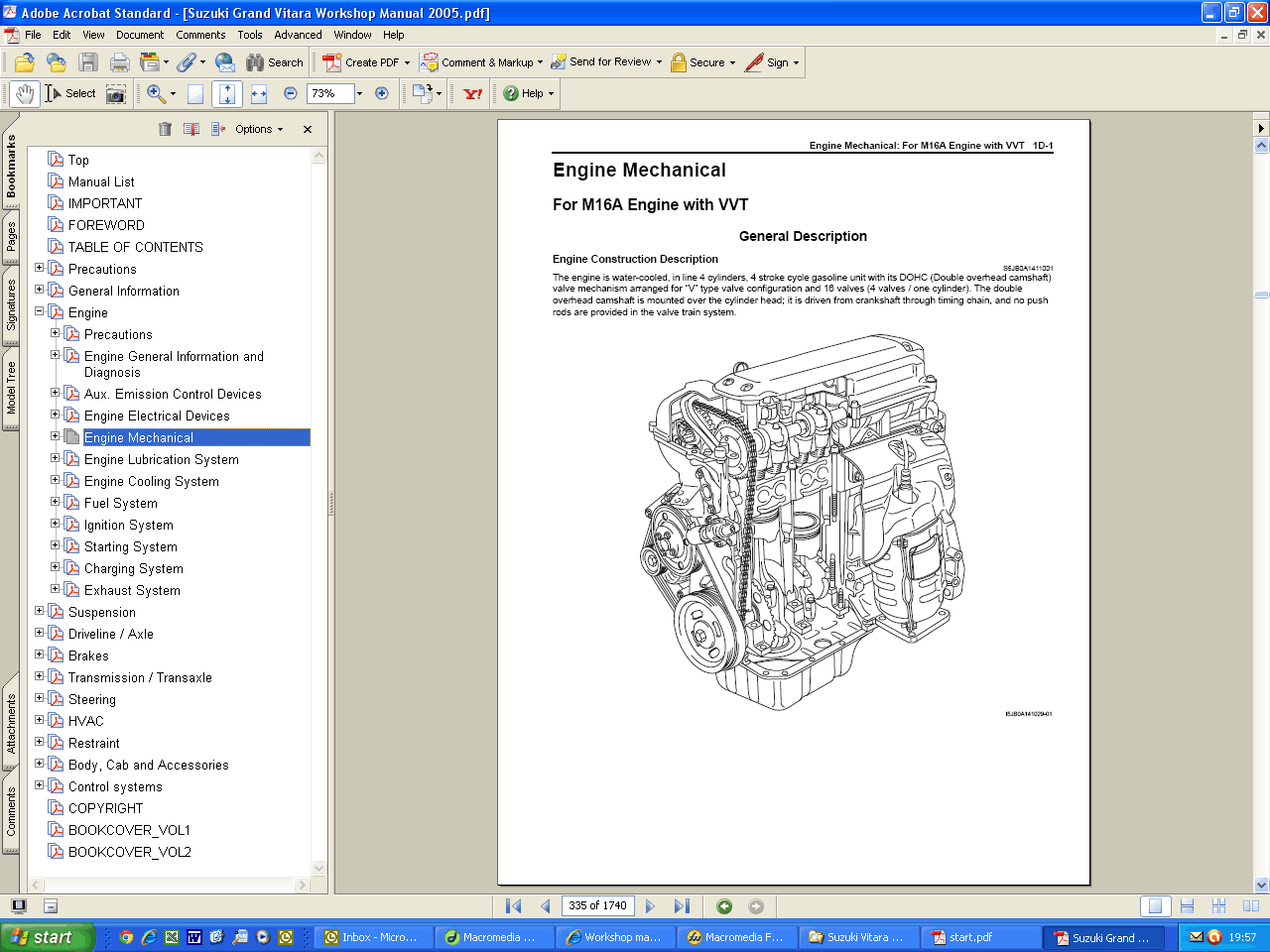Delete bookmark with trash can icon
Screen dimensions: 1270x952
[x=166, y=129]
